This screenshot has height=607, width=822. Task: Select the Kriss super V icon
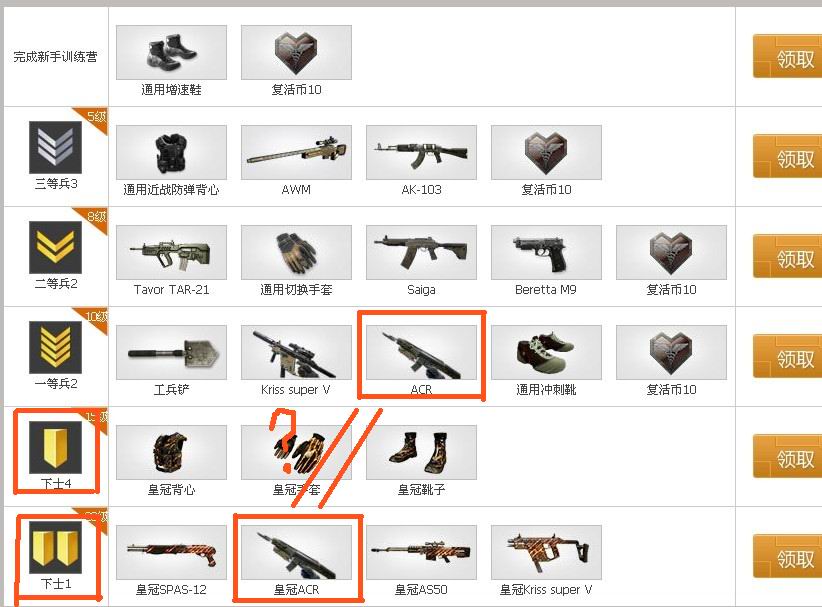tap(296, 353)
